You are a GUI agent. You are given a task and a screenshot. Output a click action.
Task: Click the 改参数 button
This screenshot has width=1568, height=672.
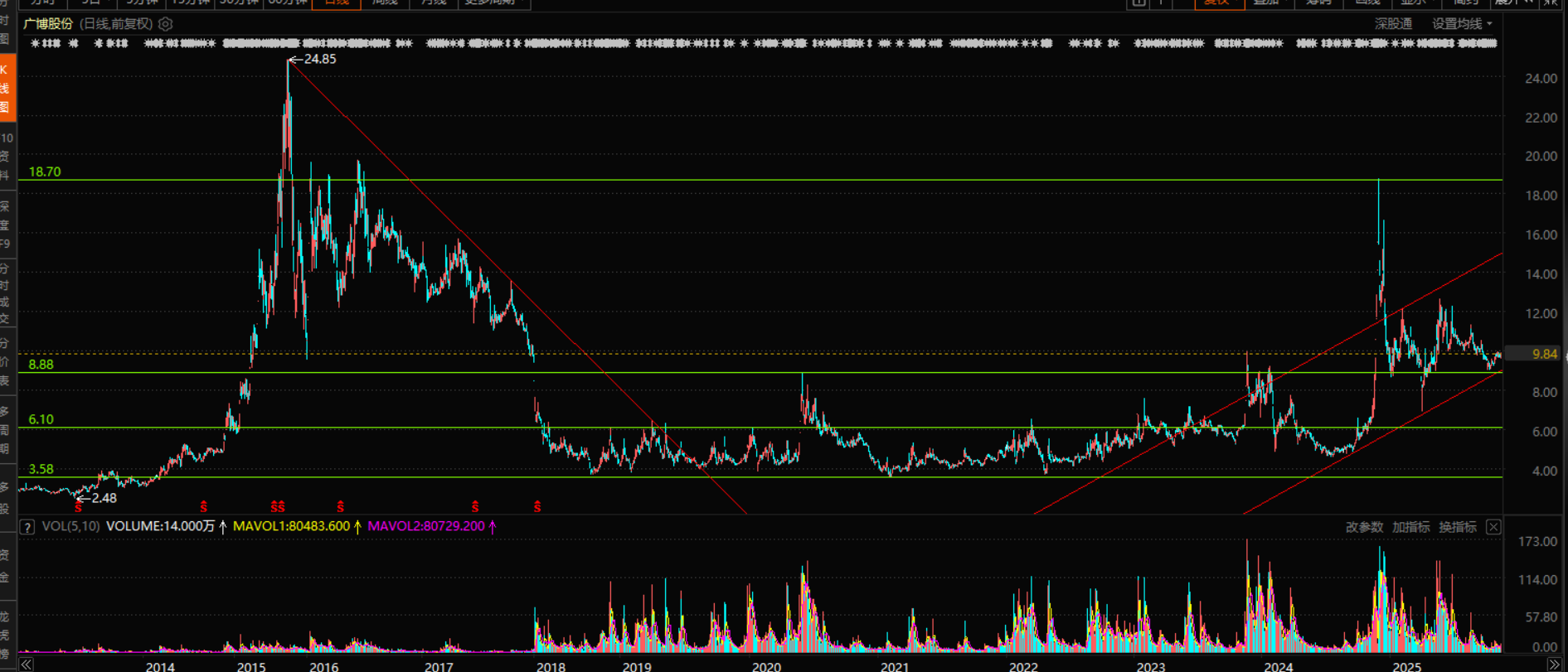click(1364, 527)
